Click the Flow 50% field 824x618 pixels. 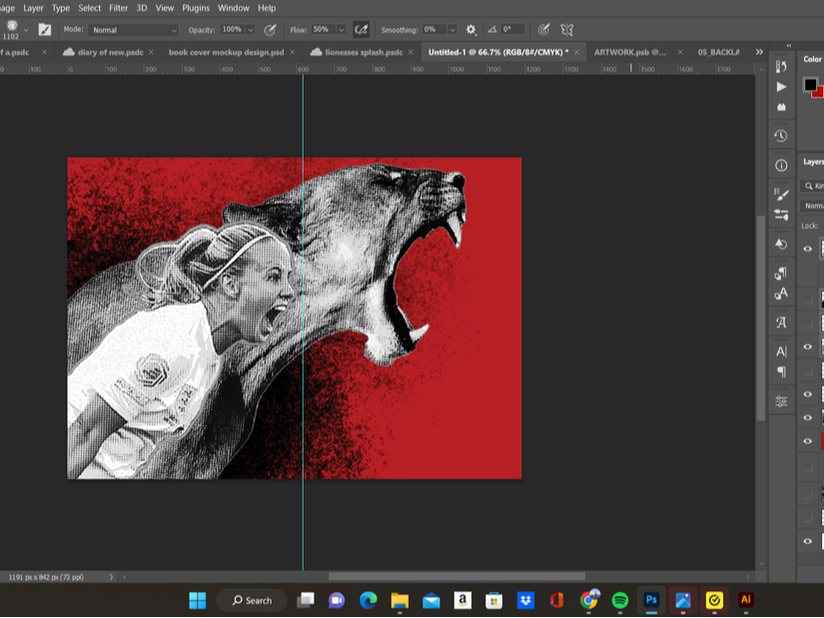coord(323,29)
